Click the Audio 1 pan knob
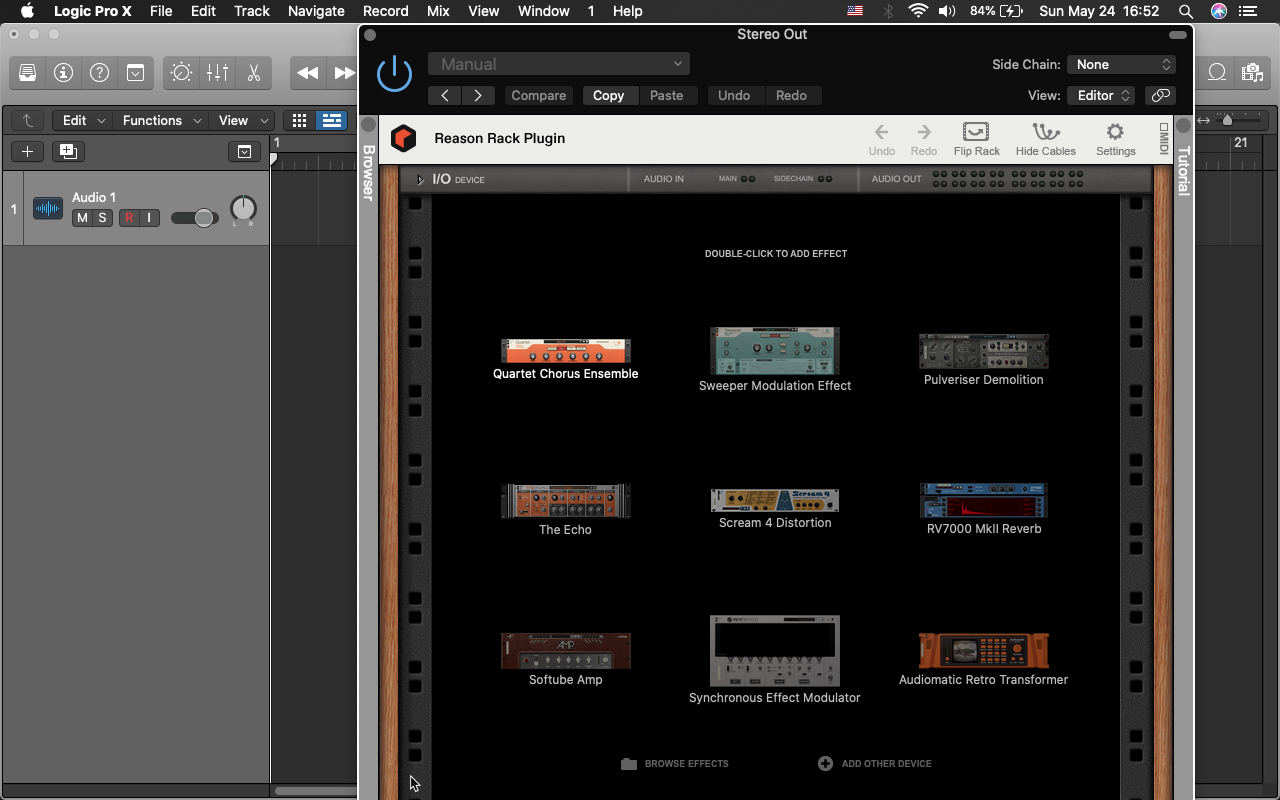This screenshot has height=800, width=1280. pyautogui.click(x=243, y=209)
